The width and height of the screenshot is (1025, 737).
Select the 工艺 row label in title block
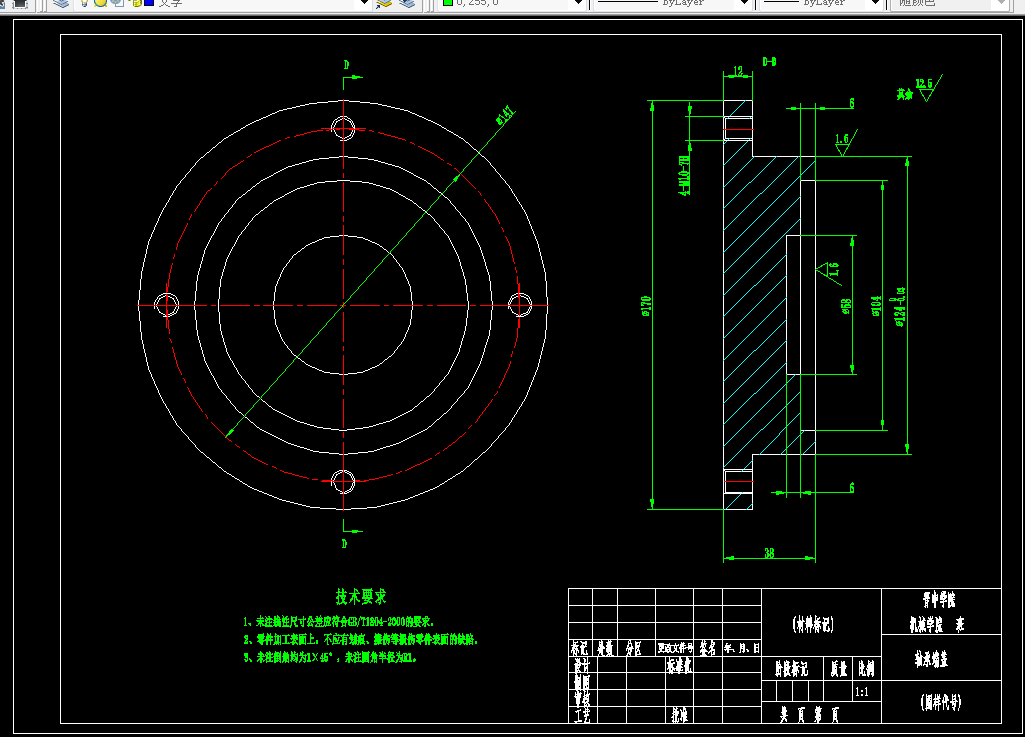[x=582, y=715]
